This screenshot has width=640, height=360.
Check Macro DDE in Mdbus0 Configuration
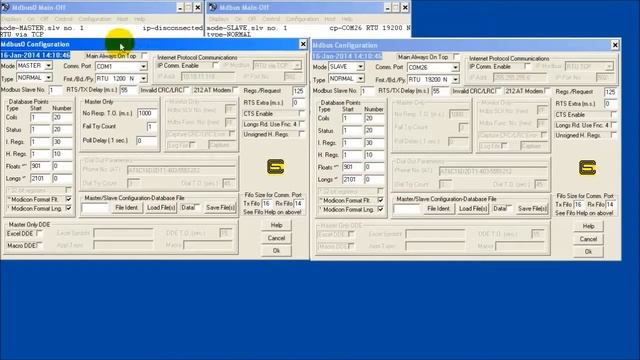[x=39, y=245]
